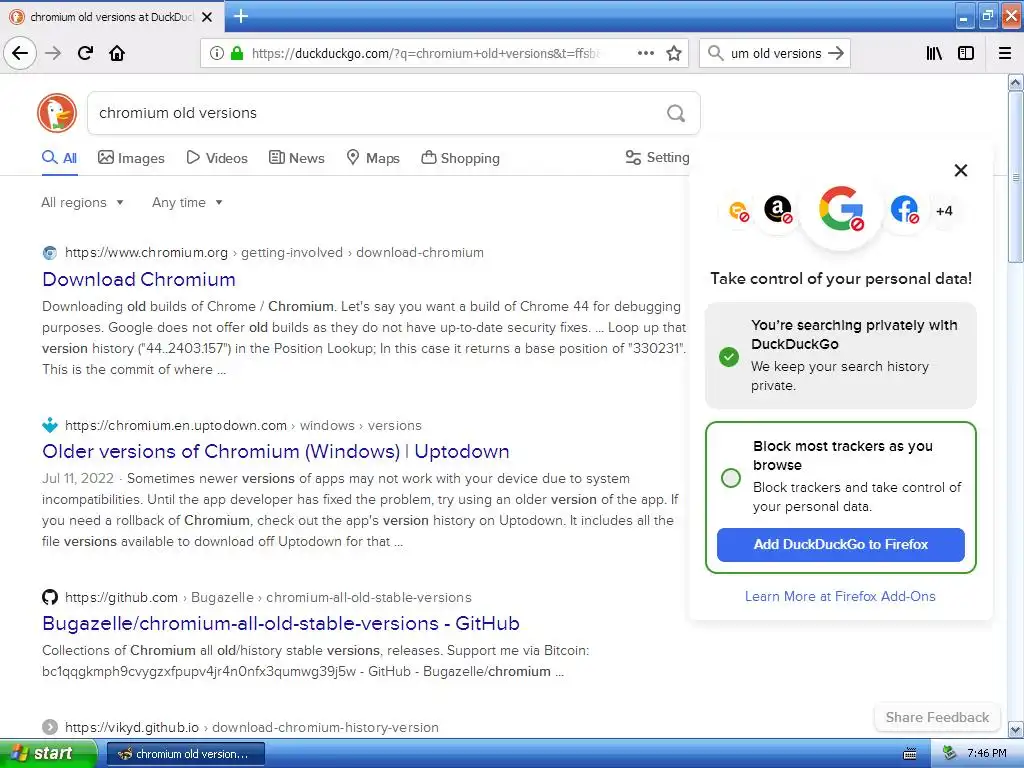
Task: Go back with the browser back arrow
Action: click(20, 53)
